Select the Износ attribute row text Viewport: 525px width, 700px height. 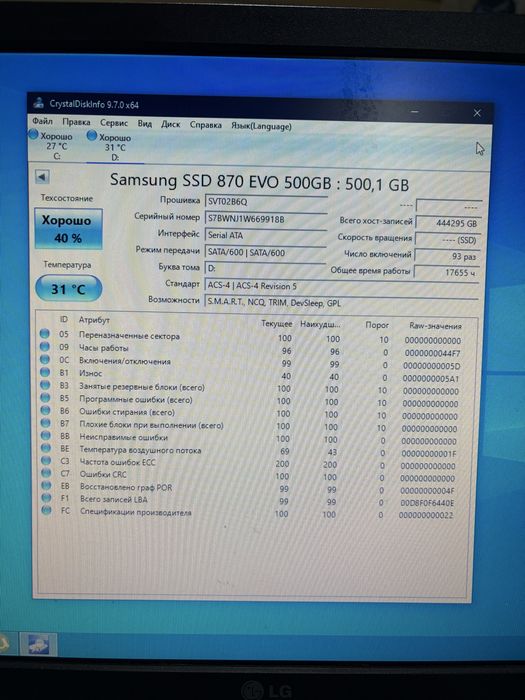[91, 373]
